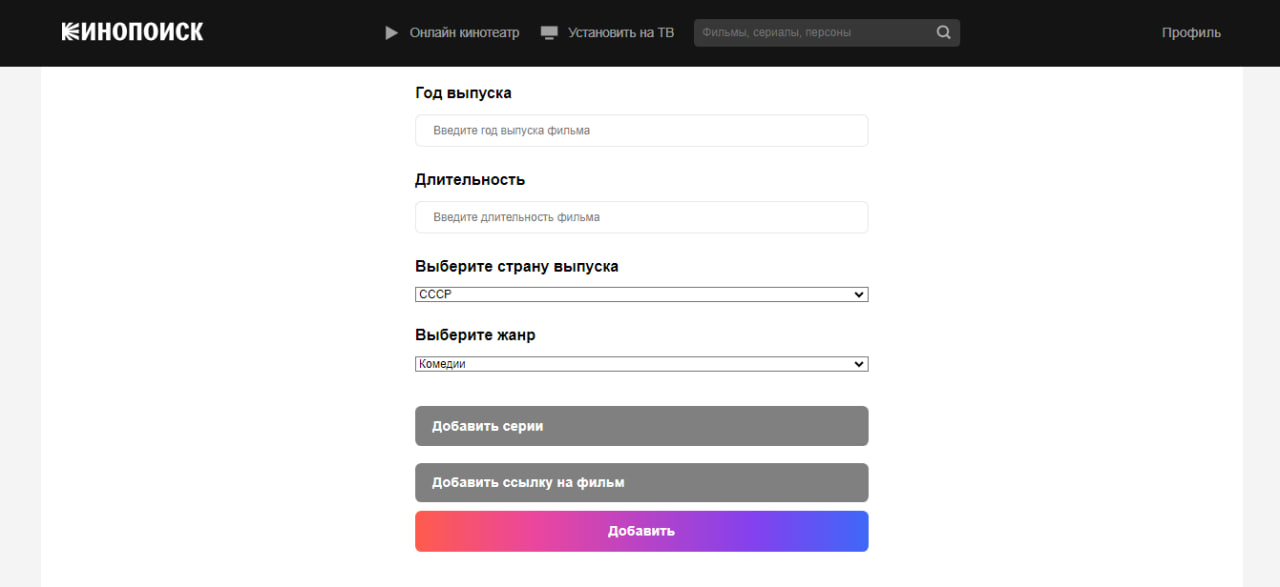Click the Выберите жанр heading
This screenshot has height=587, width=1280.
point(475,335)
